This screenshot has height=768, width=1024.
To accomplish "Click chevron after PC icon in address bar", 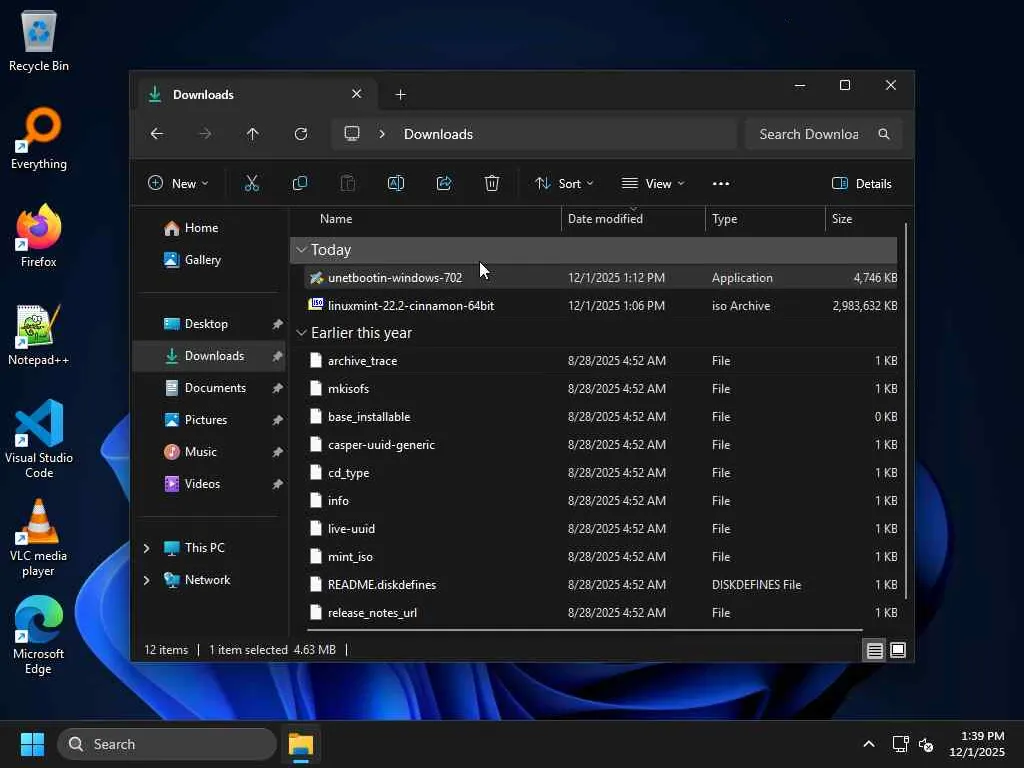I will (x=382, y=134).
